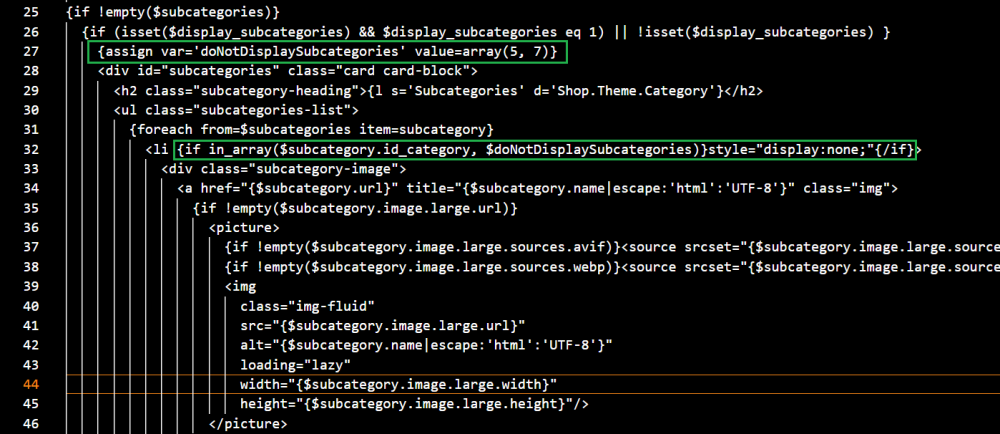1000x434 pixels.
Task: Click the a href="{$subcategory.url}" line
Action: [538, 188]
